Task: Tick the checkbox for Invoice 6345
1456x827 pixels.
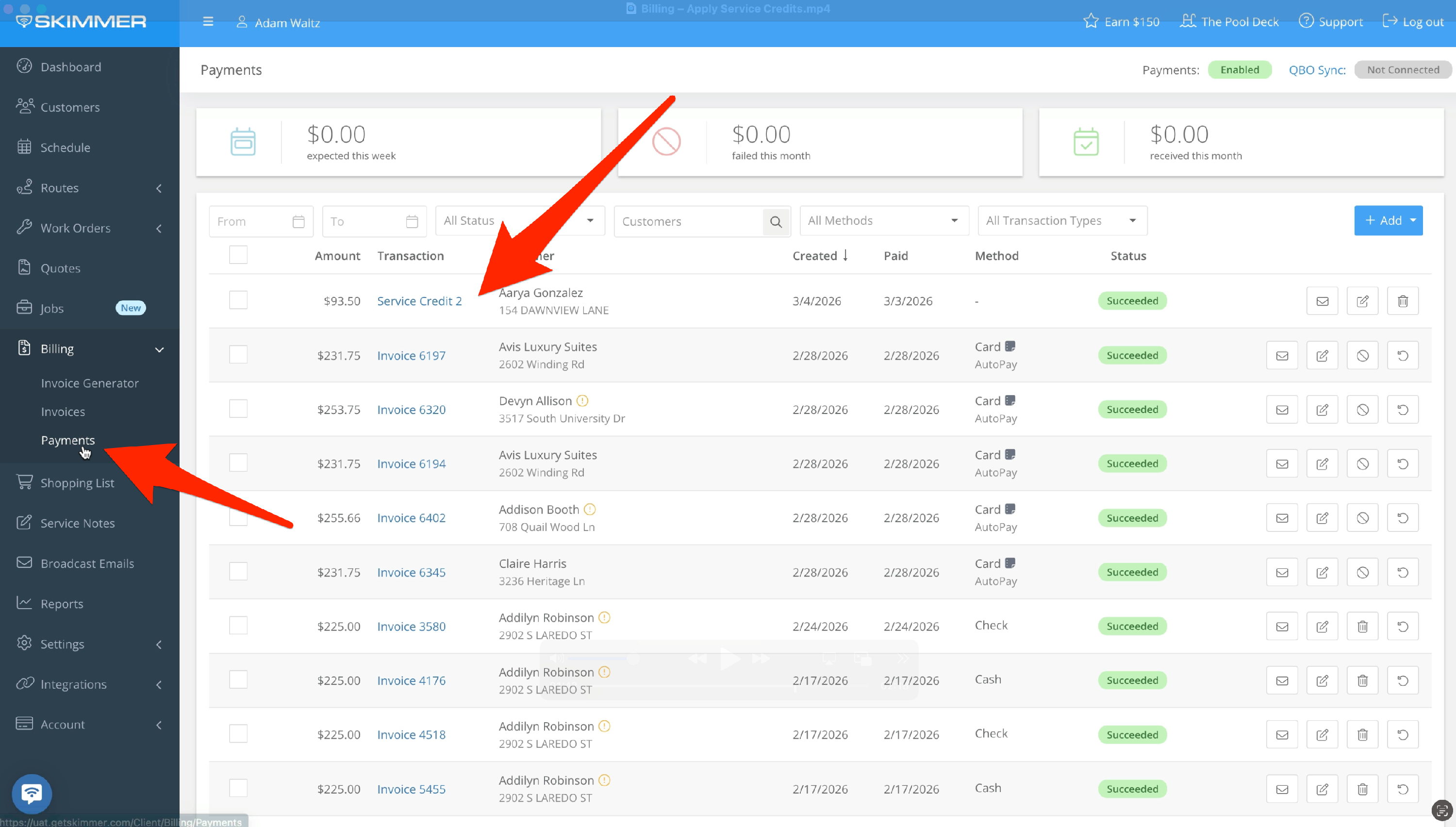Action: coord(238,571)
